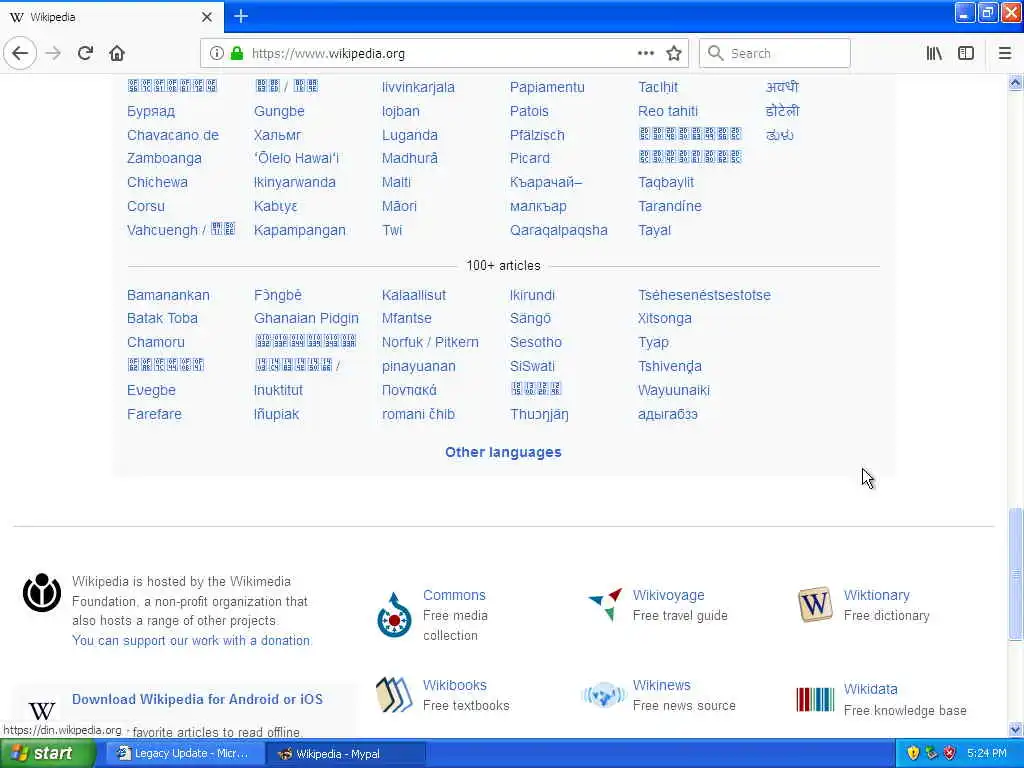Open the Wikivoyage link

(668, 595)
